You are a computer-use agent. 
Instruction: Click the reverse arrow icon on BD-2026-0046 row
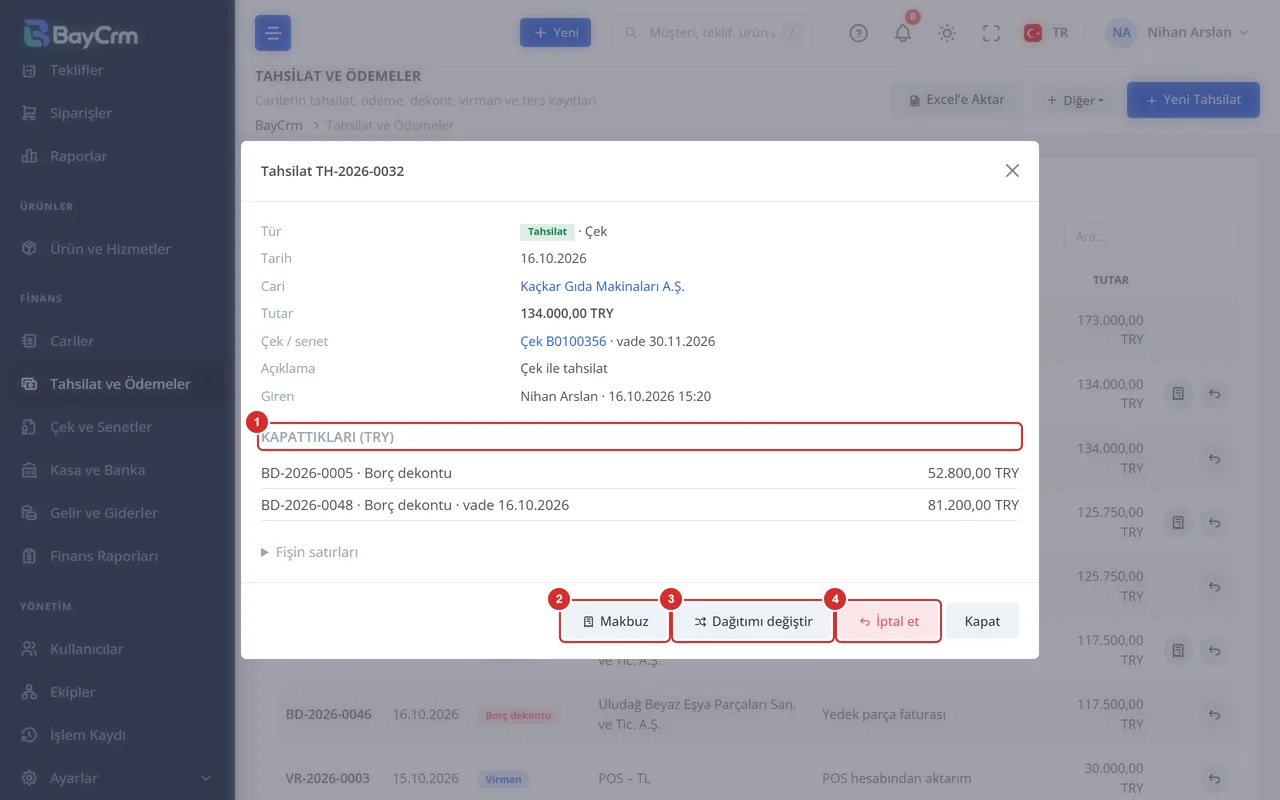tap(1214, 715)
